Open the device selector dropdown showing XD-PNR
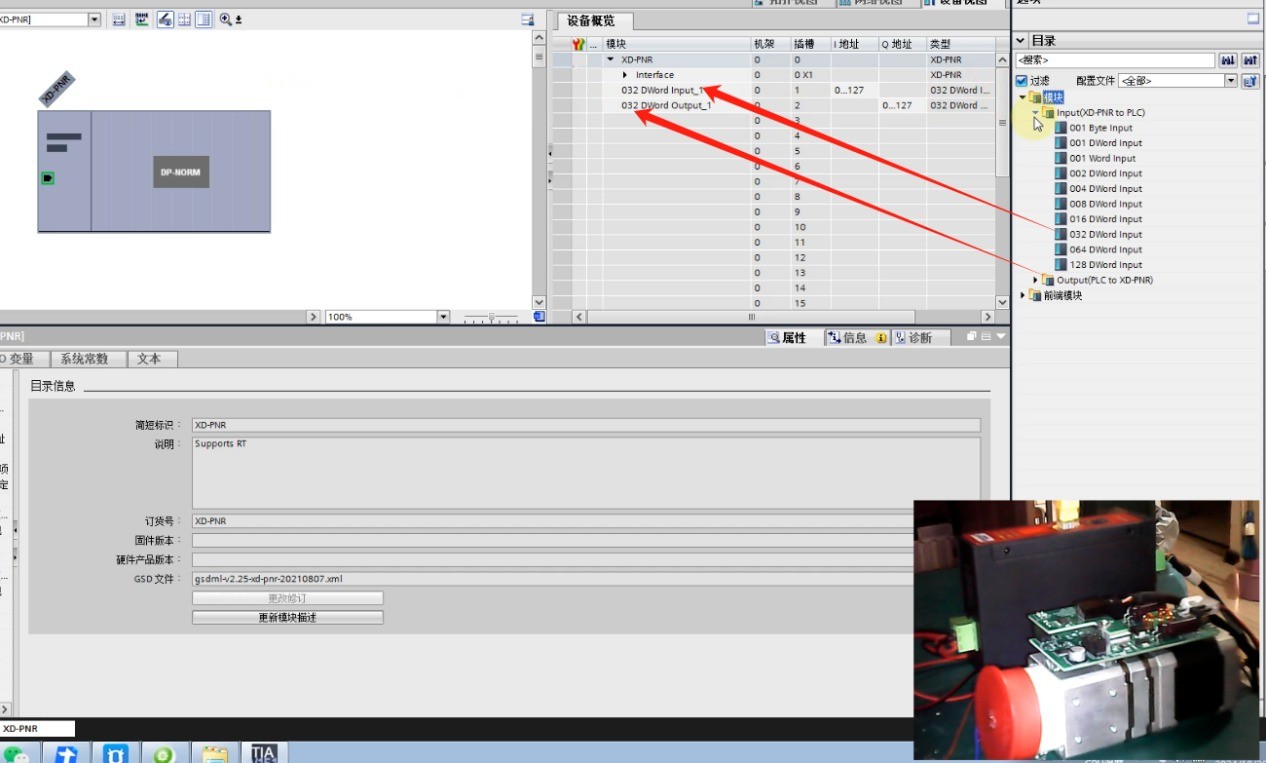Viewport: 1266px width, 763px height. pos(95,19)
